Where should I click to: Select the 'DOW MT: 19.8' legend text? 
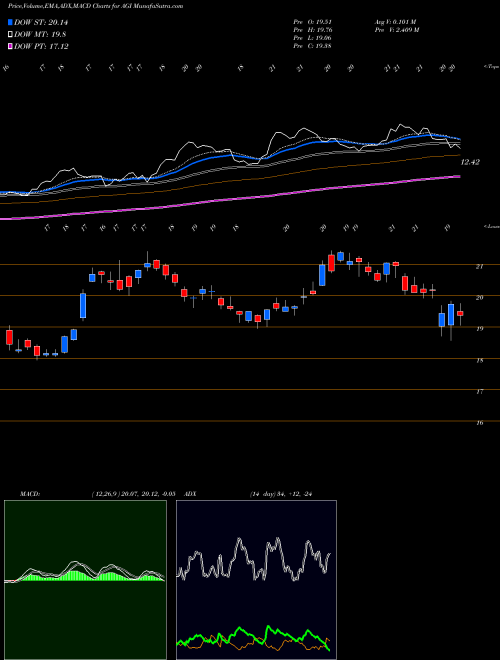click(x=40, y=35)
